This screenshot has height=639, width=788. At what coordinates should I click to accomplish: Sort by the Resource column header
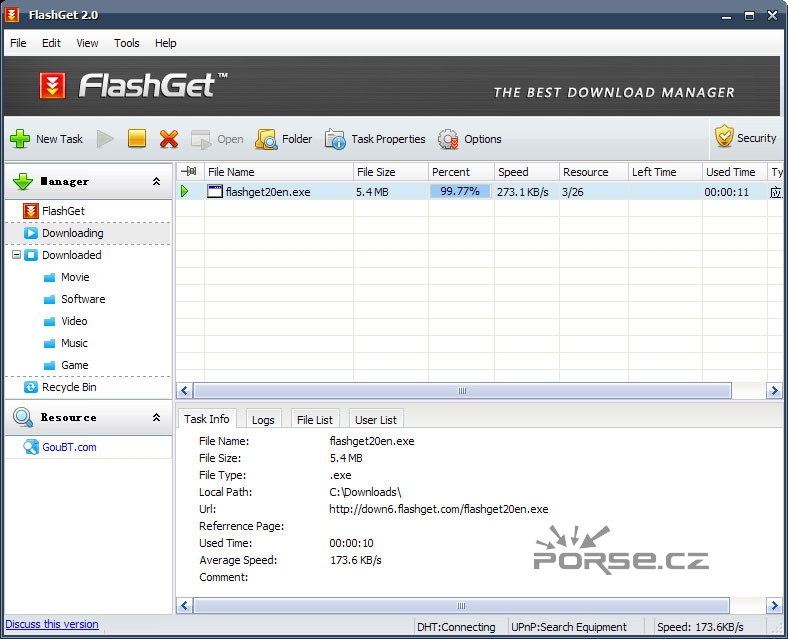(x=594, y=172)
